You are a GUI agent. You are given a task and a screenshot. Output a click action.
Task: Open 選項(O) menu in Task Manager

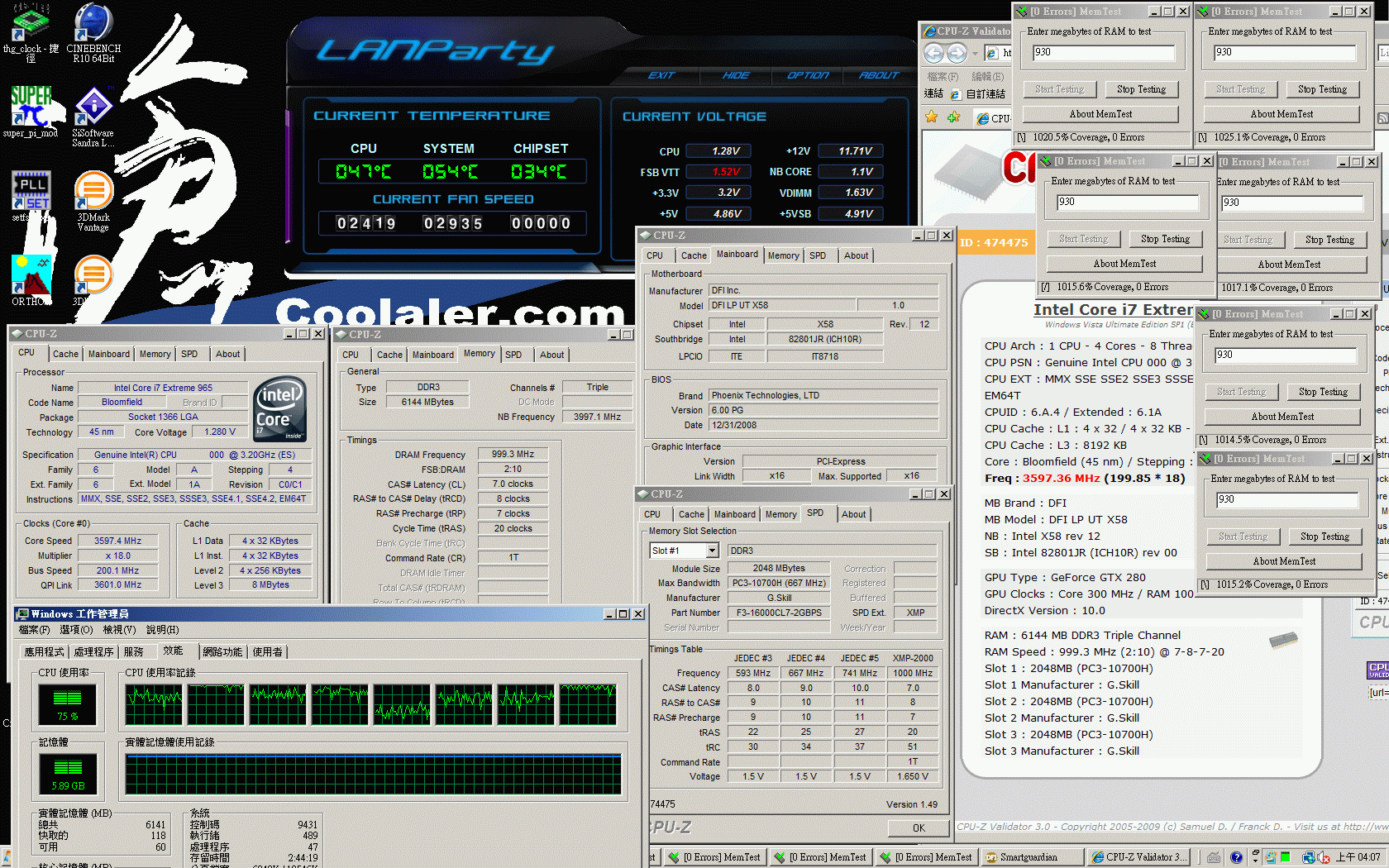pos(76,630)
